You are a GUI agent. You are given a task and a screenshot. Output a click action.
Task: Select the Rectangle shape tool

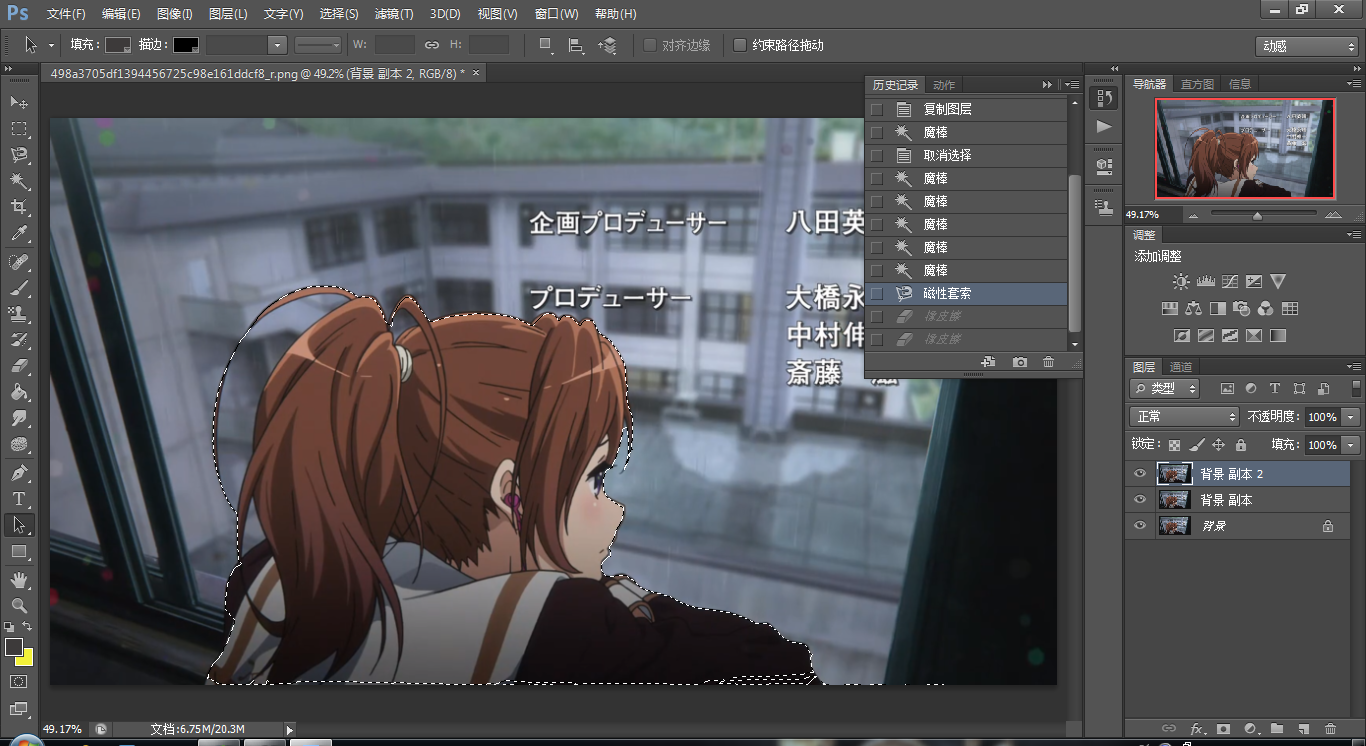pyautogui.click(x=19, y=551)
